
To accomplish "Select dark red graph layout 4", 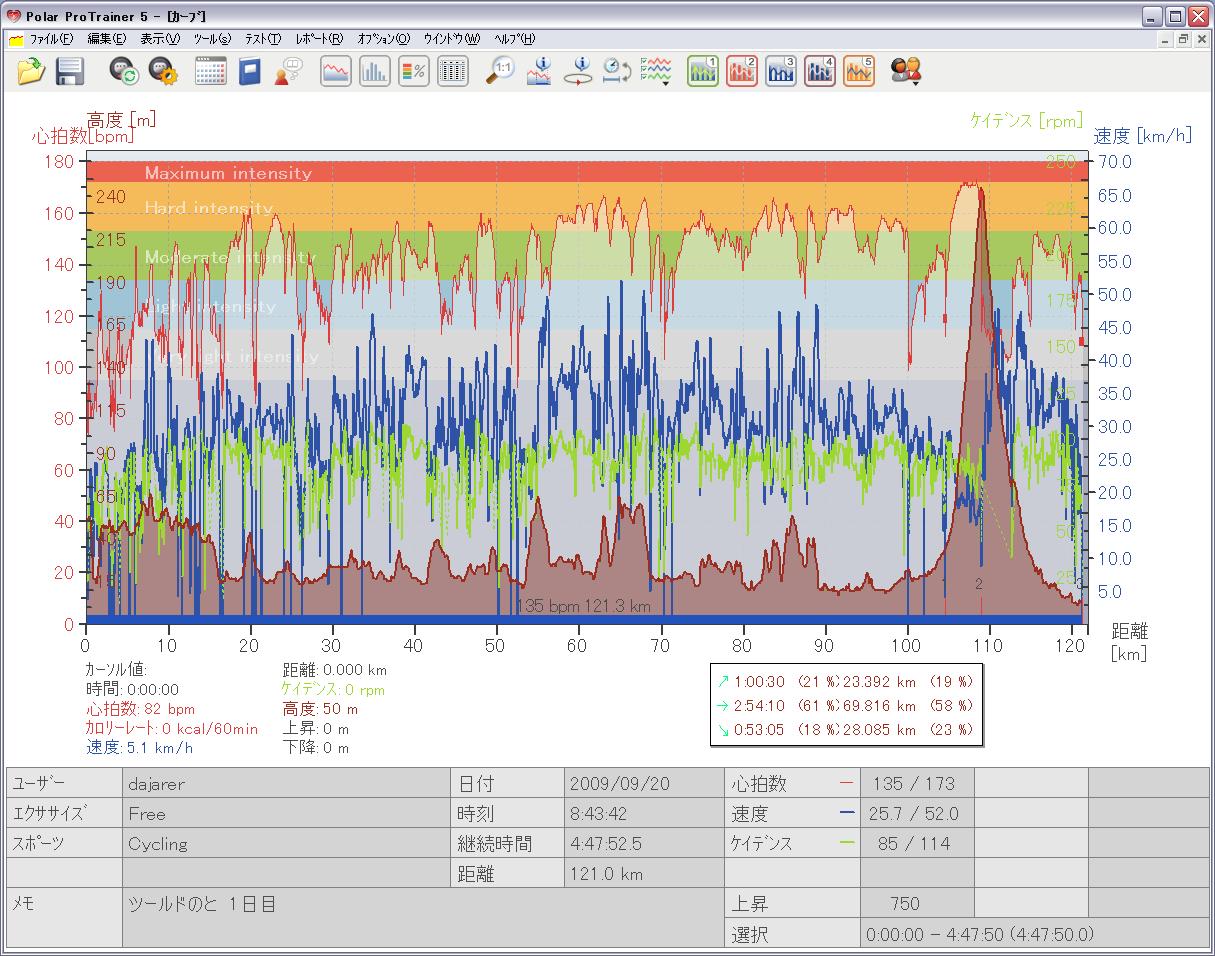I will [820, 71].
